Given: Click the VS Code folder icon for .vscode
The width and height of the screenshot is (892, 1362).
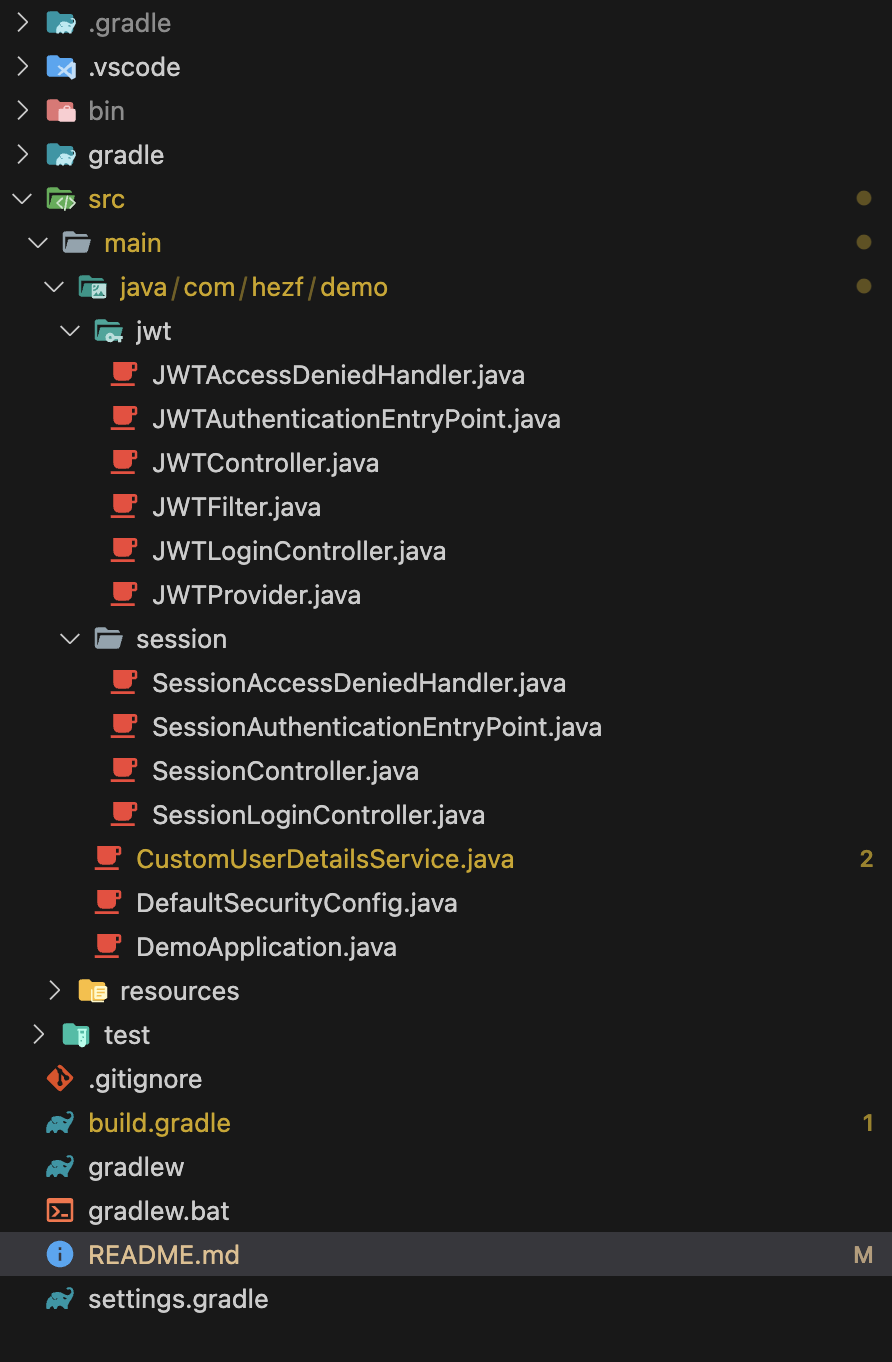Looking at the screenshot, I should (x=61, y=67).
